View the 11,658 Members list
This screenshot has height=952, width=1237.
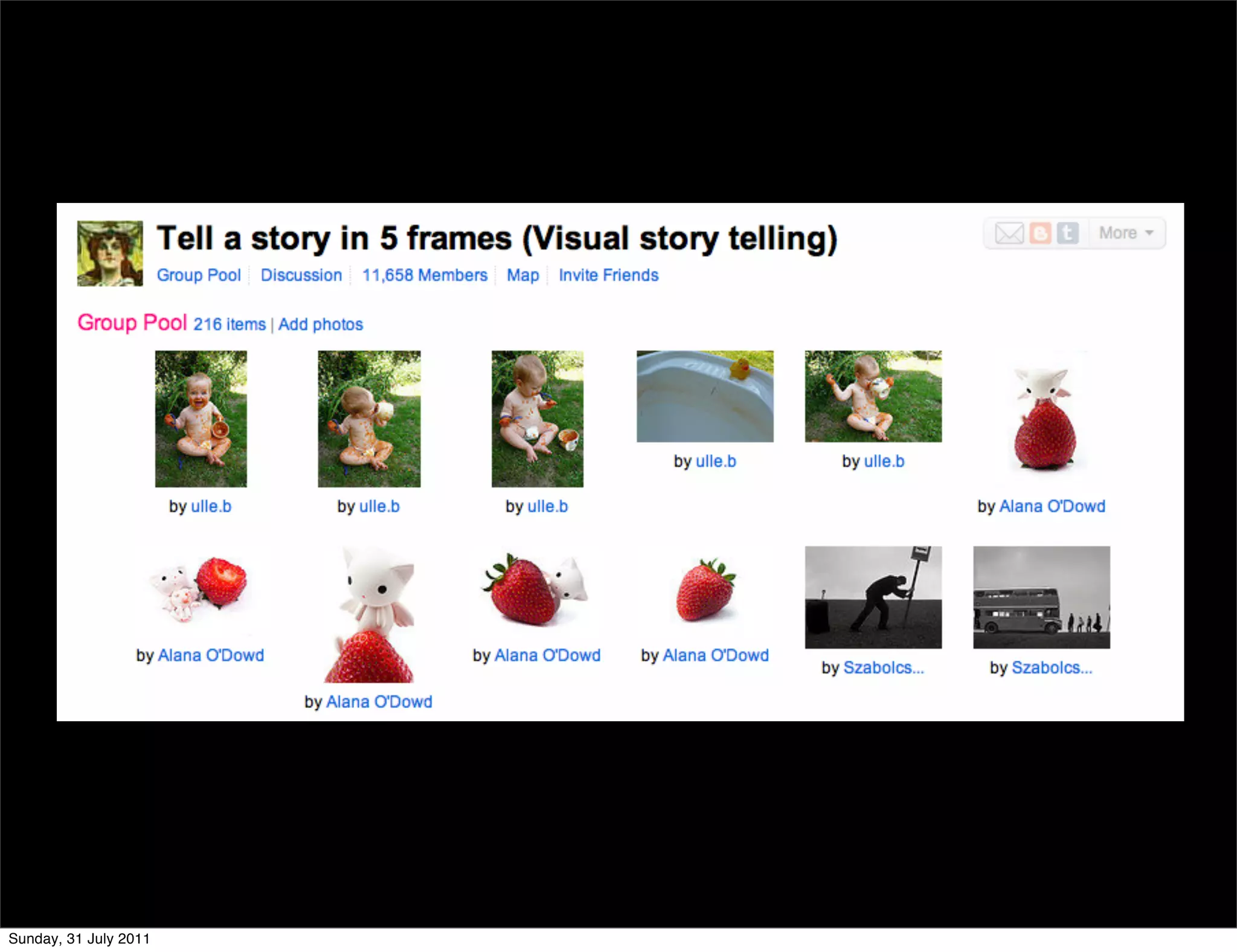click(x=425, y=275)
